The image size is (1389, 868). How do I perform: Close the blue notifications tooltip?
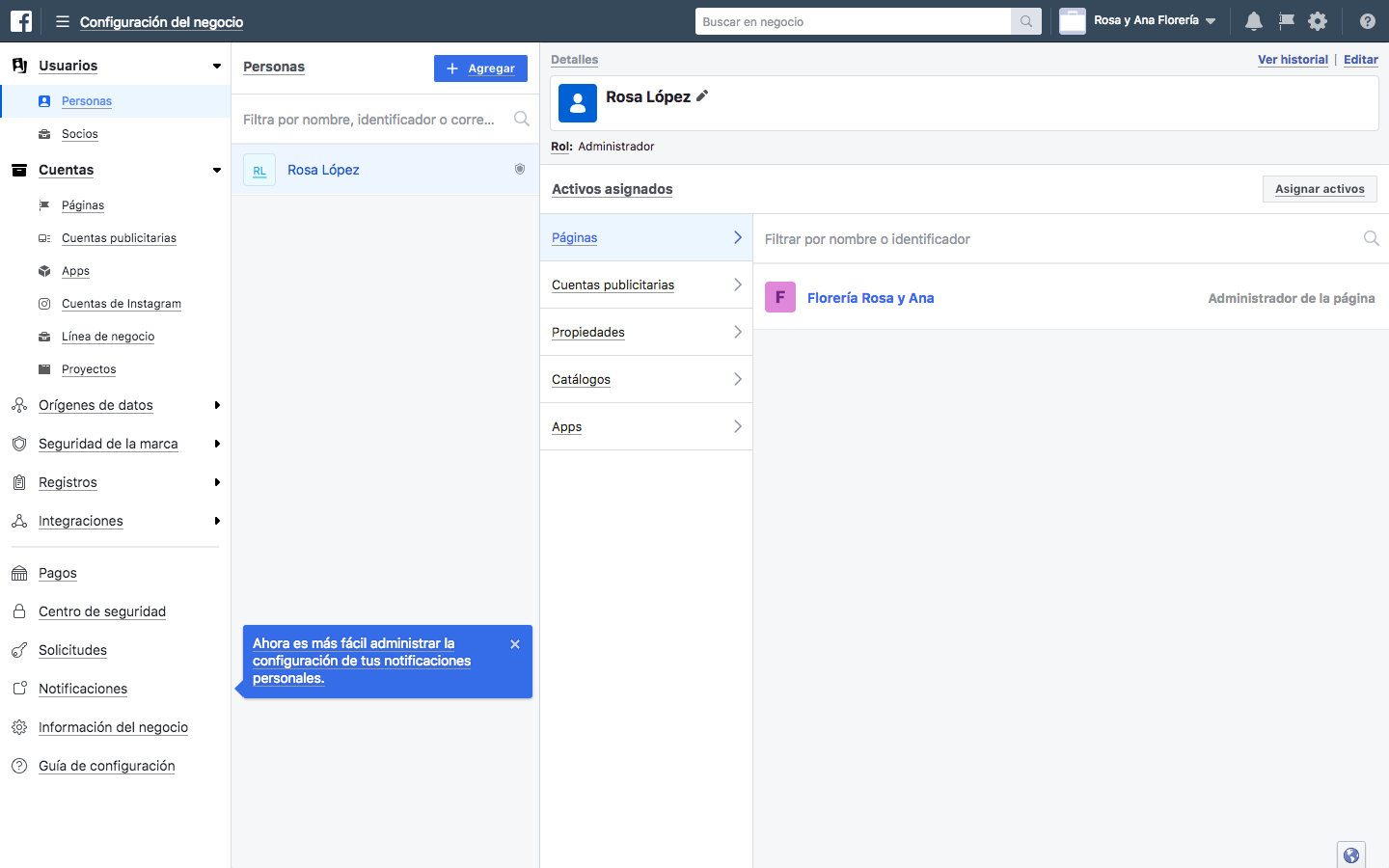point(515,644)
